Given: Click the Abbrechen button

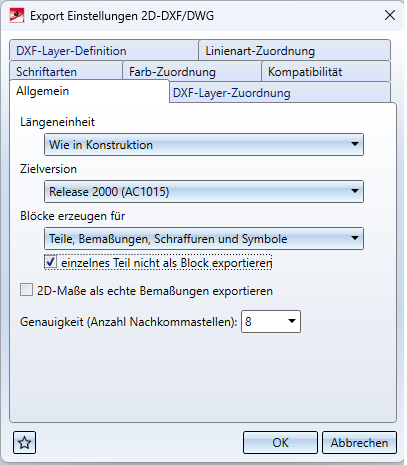Looking at the screenshot, I should pyautogui.click(x=359, y=442).
